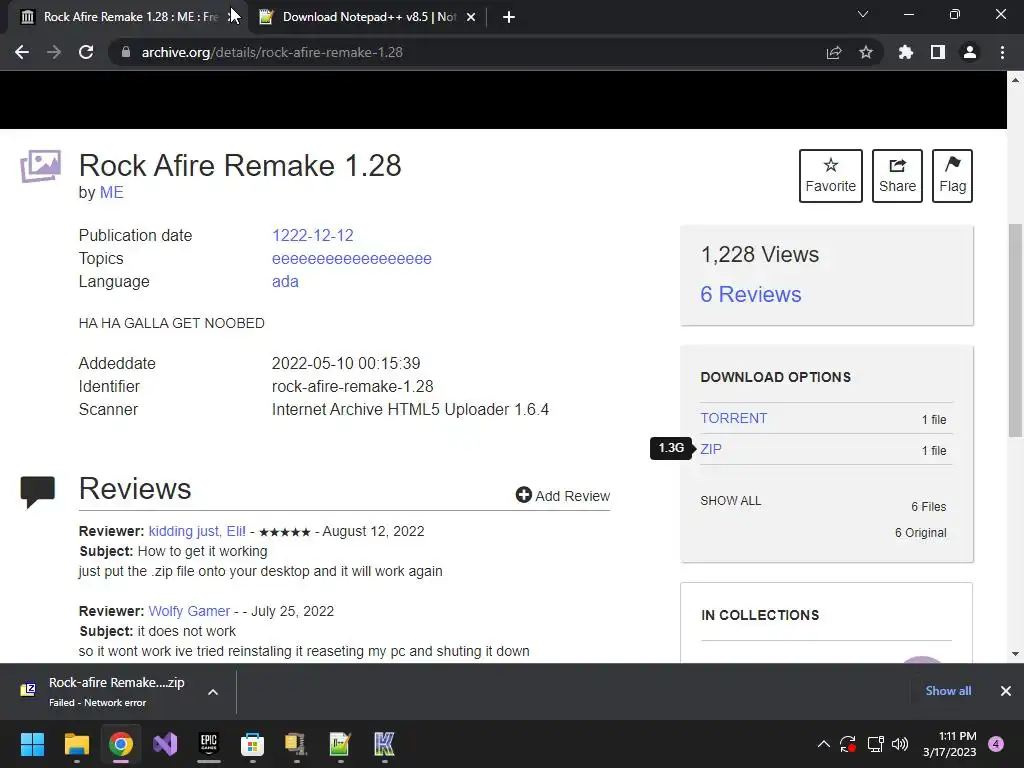Click the Favorite button
The width and height of the screenshot is (1024, 768).
(831, 176)
